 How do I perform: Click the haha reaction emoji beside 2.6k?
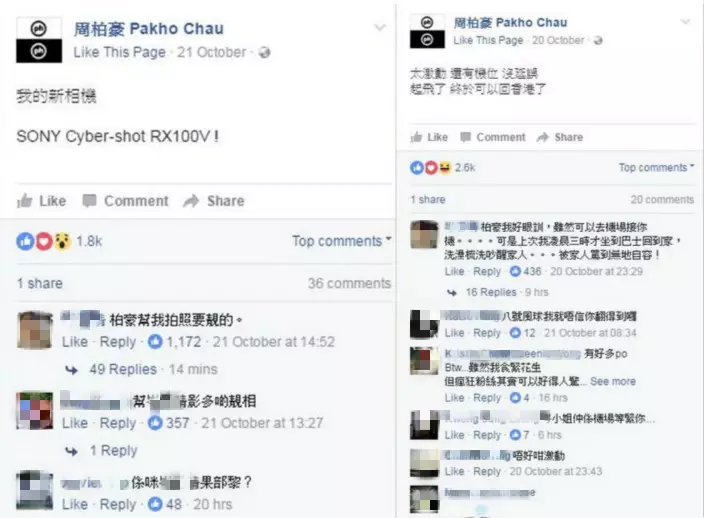[x=444, y=167]
